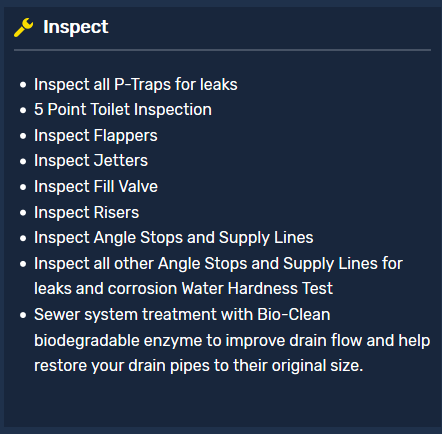Image resolution: width=442 pixels, height=434 pixels.
Task: Select the '5 Point Toilet Inspection' item
Action: (x=123, y=110)
